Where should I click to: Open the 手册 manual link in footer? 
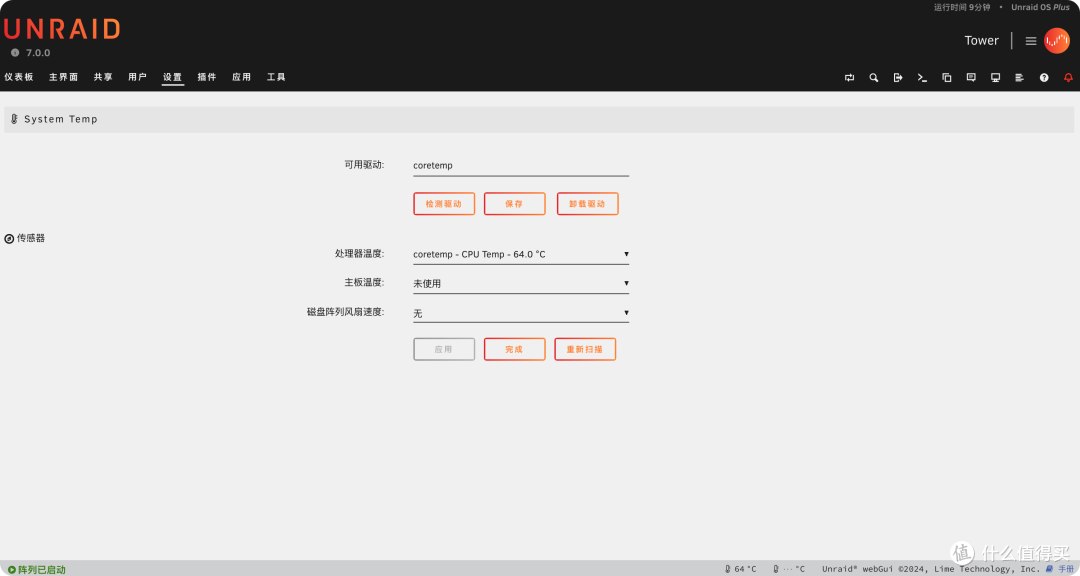1066,569
